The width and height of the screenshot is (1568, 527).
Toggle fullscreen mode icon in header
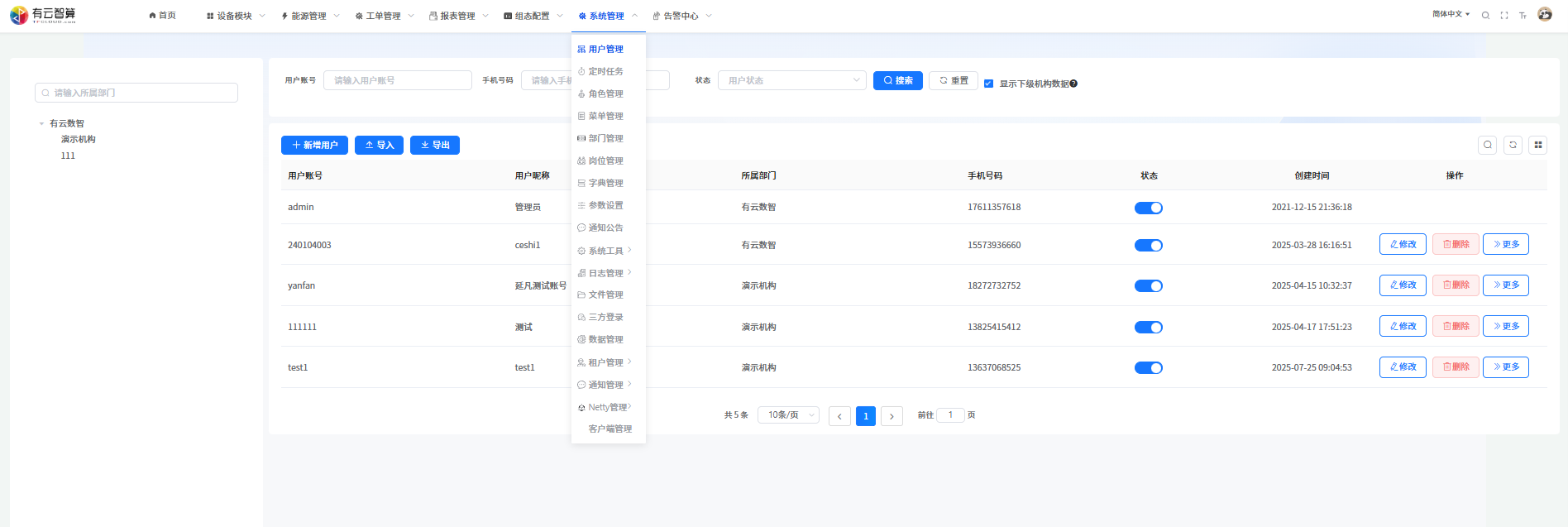click(1504, 16)
